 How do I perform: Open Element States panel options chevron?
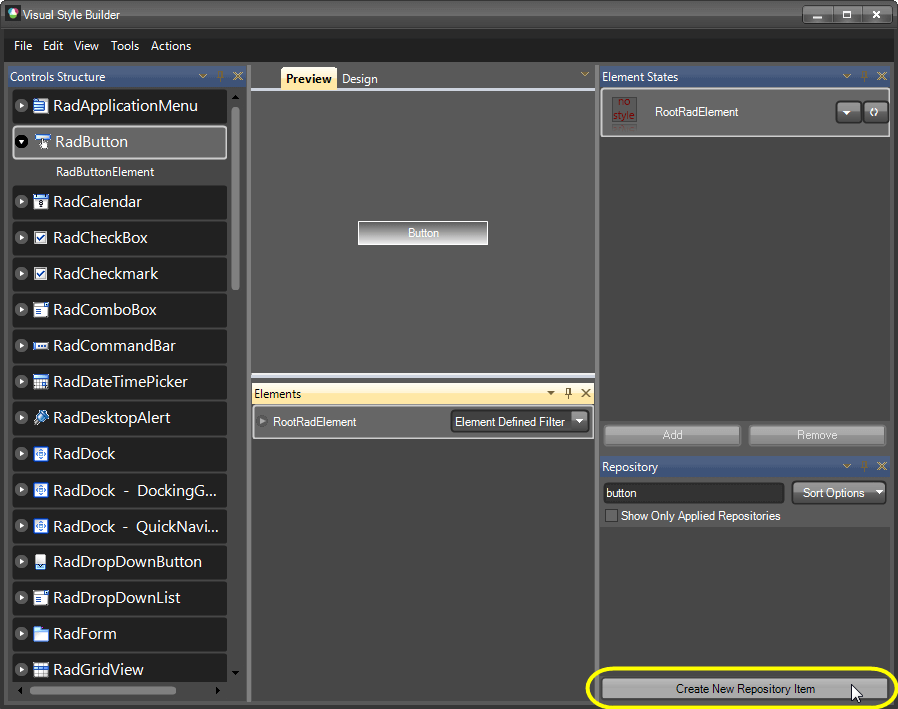point(847,76)
